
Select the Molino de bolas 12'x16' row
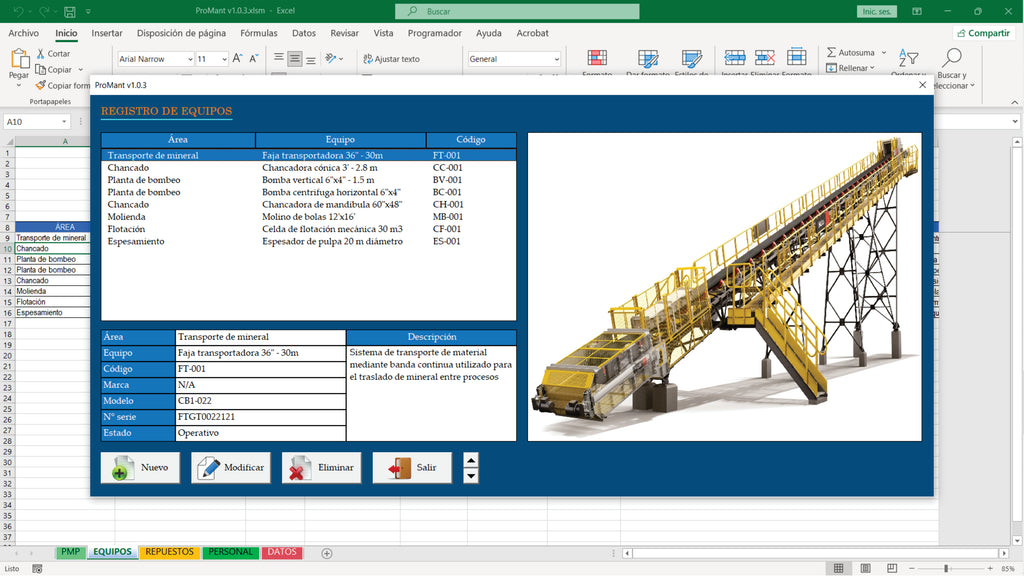point(308,217)
